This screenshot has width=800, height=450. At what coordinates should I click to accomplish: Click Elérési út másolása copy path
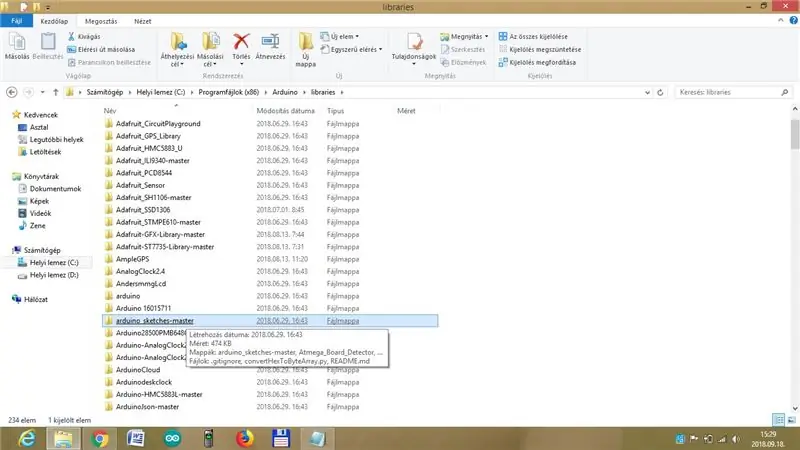pyautogui.click(x=101, y=49)
